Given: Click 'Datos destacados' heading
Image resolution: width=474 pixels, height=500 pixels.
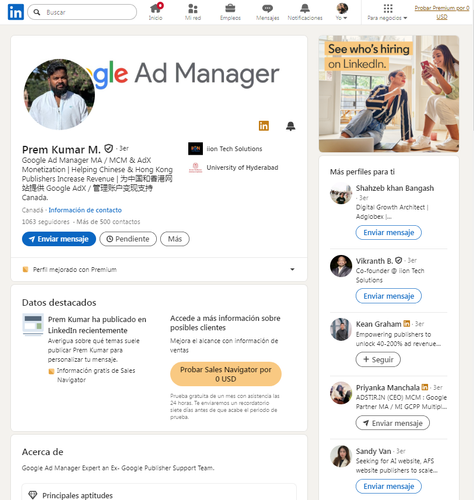Looking at the screenshot, I should click(59, 302).
